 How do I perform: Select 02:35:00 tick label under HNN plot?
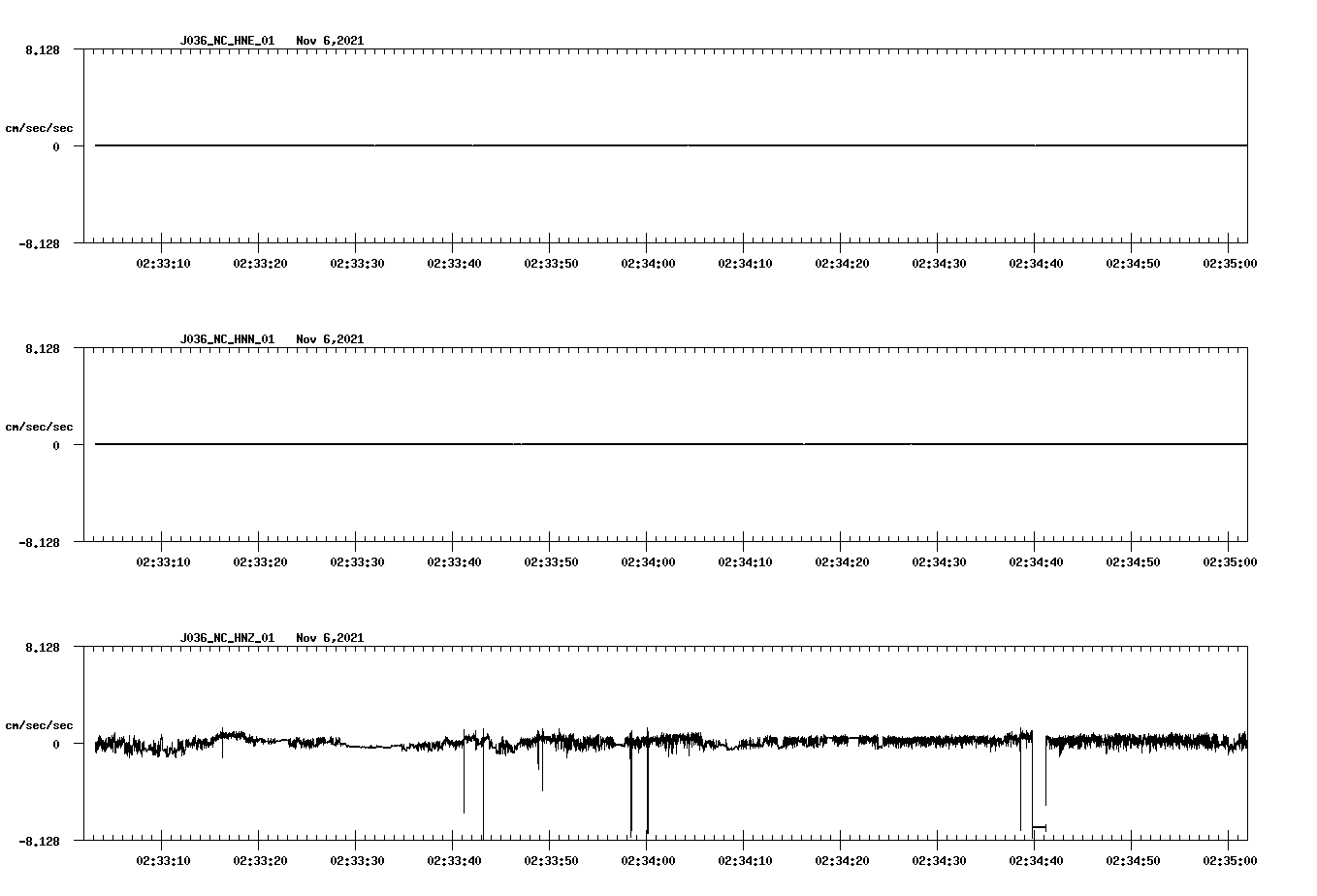click(1230, 561)
